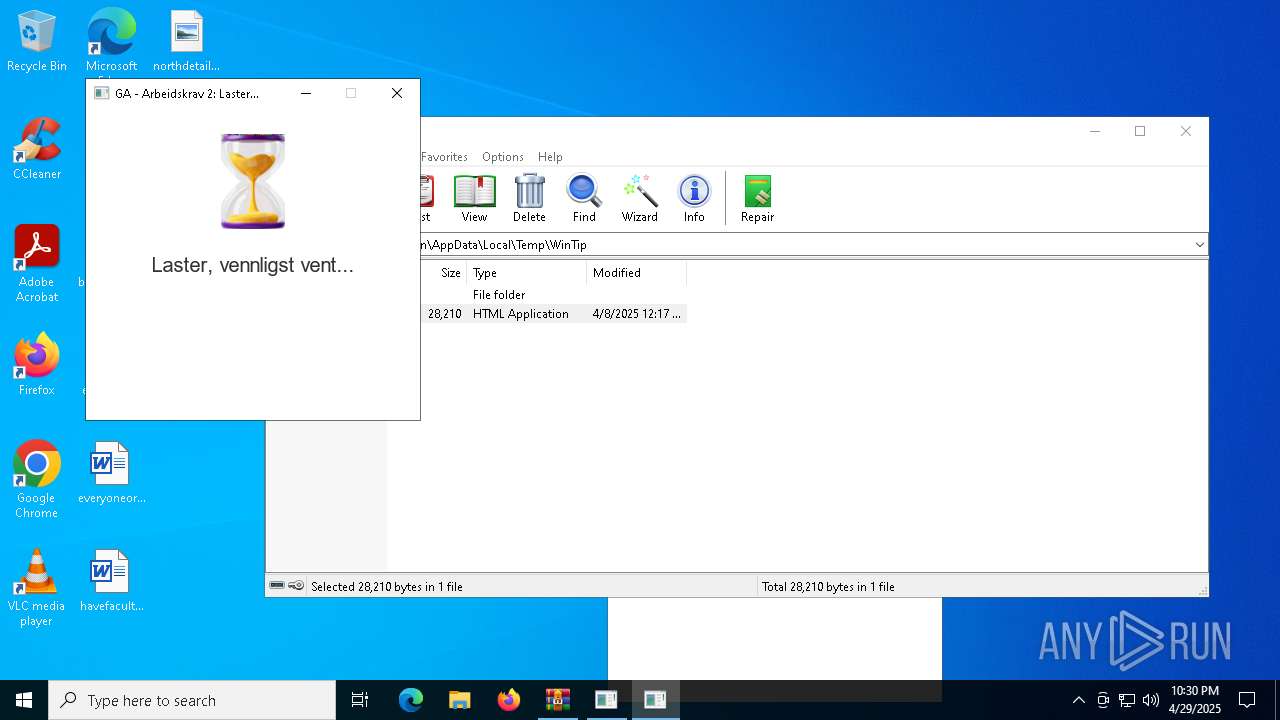Open the Find tool in WinRAR
Image resolution: width=1280 pixels, height=720 pixels.
tap(584, 198)
